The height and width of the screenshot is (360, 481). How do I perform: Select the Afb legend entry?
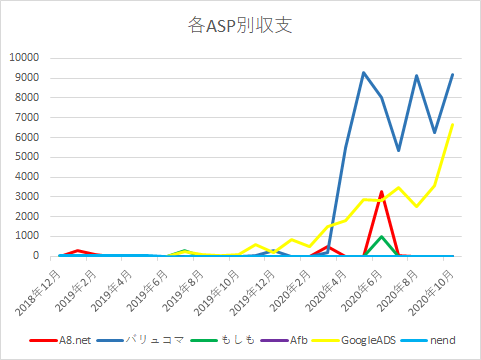[x=284, y=340]
